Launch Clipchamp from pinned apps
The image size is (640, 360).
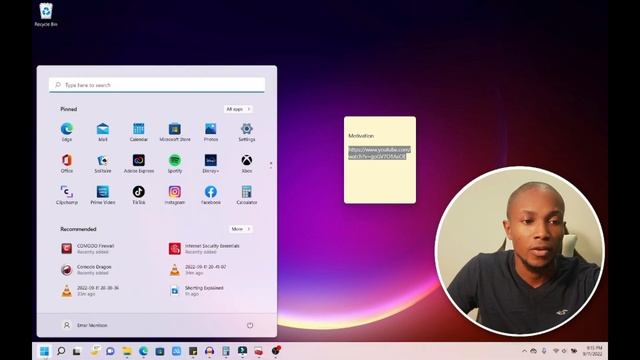click(x=67, y=195)
